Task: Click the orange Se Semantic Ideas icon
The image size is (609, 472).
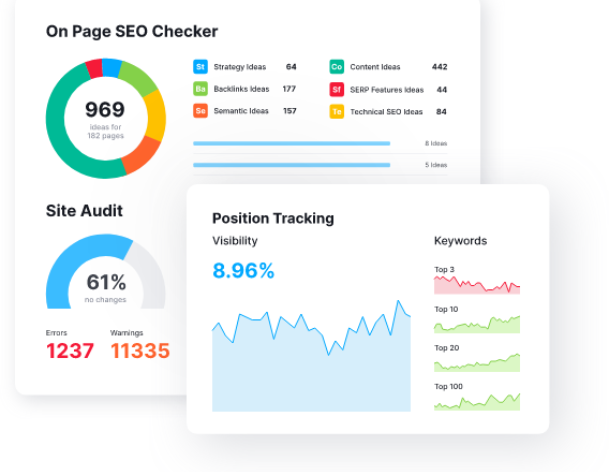Action: 200,111
